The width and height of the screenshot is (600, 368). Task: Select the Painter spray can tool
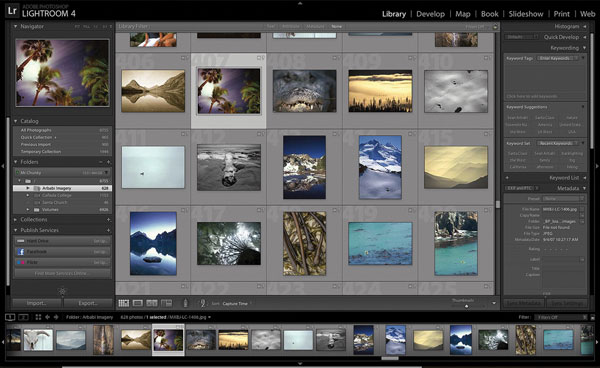[186, 303]
